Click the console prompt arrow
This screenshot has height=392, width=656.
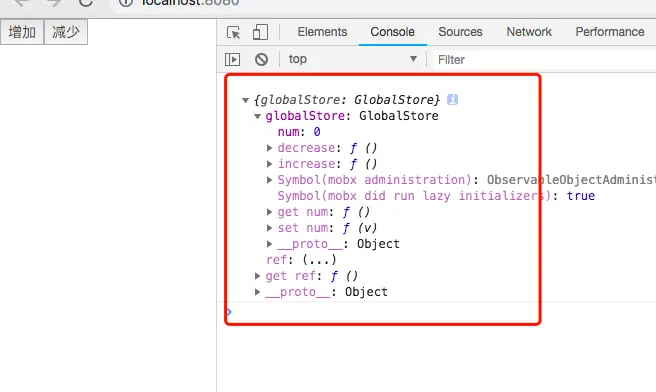(228, 312)
